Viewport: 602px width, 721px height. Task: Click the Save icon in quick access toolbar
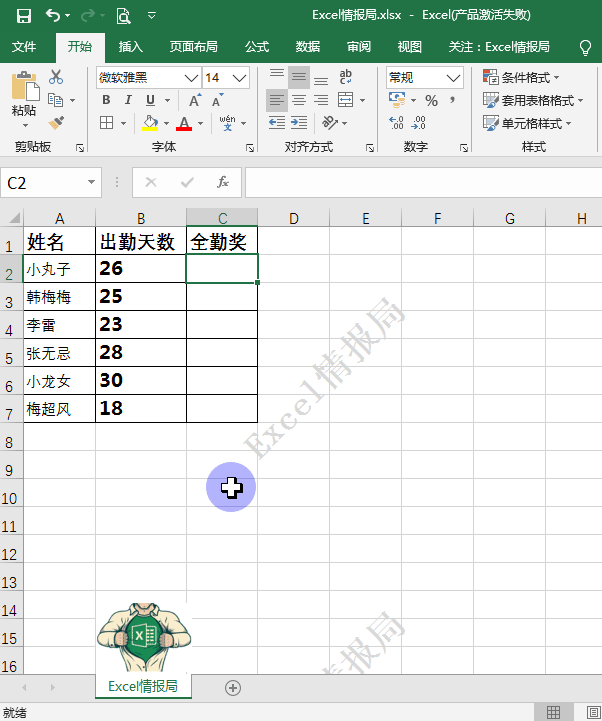pyautogui.click(x=24, y=15)
